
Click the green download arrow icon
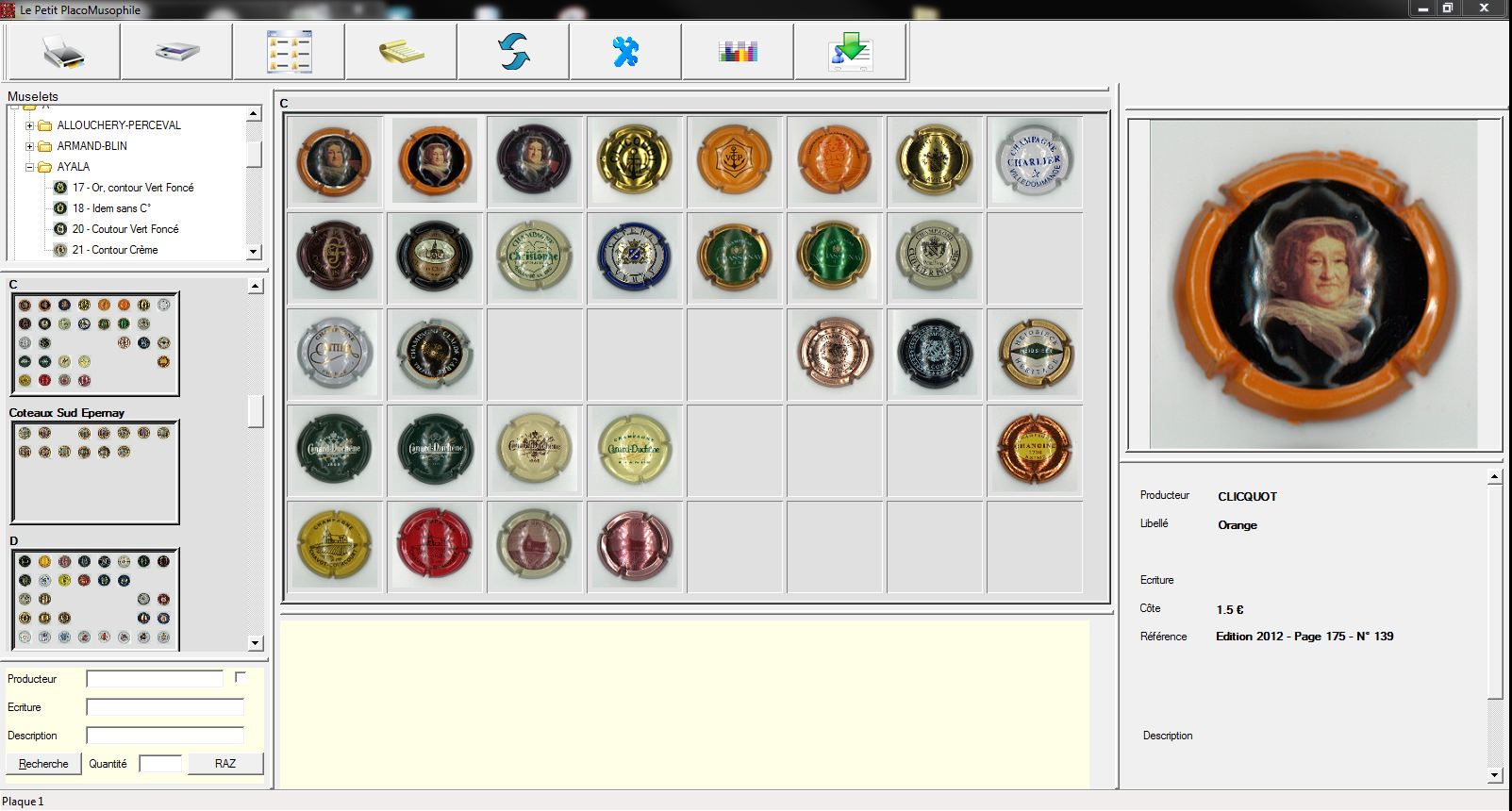pos(851,52)
